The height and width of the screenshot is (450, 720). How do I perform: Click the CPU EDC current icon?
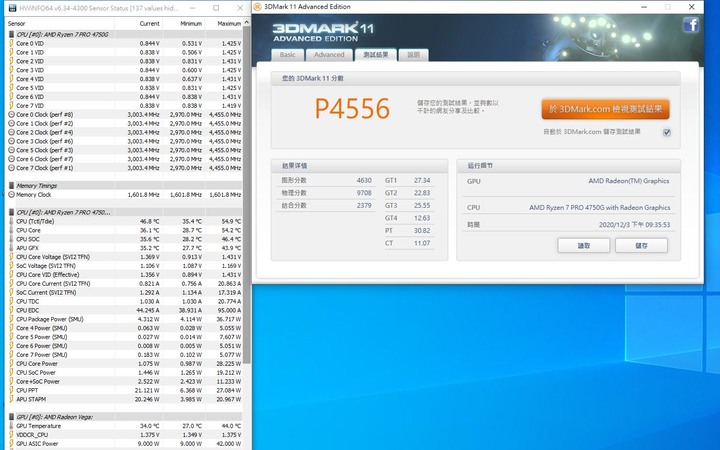(x=11, y=310)
